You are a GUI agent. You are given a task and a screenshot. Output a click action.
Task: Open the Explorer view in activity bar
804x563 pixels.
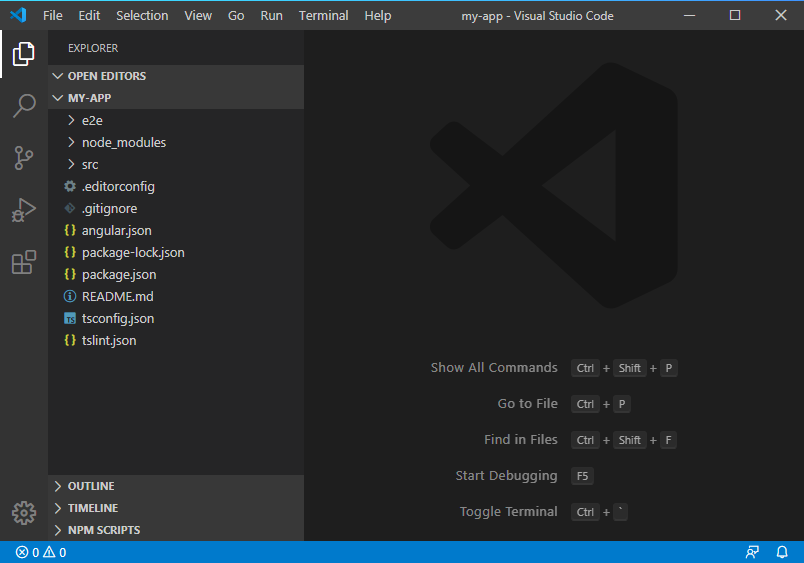tap(24, 54)
